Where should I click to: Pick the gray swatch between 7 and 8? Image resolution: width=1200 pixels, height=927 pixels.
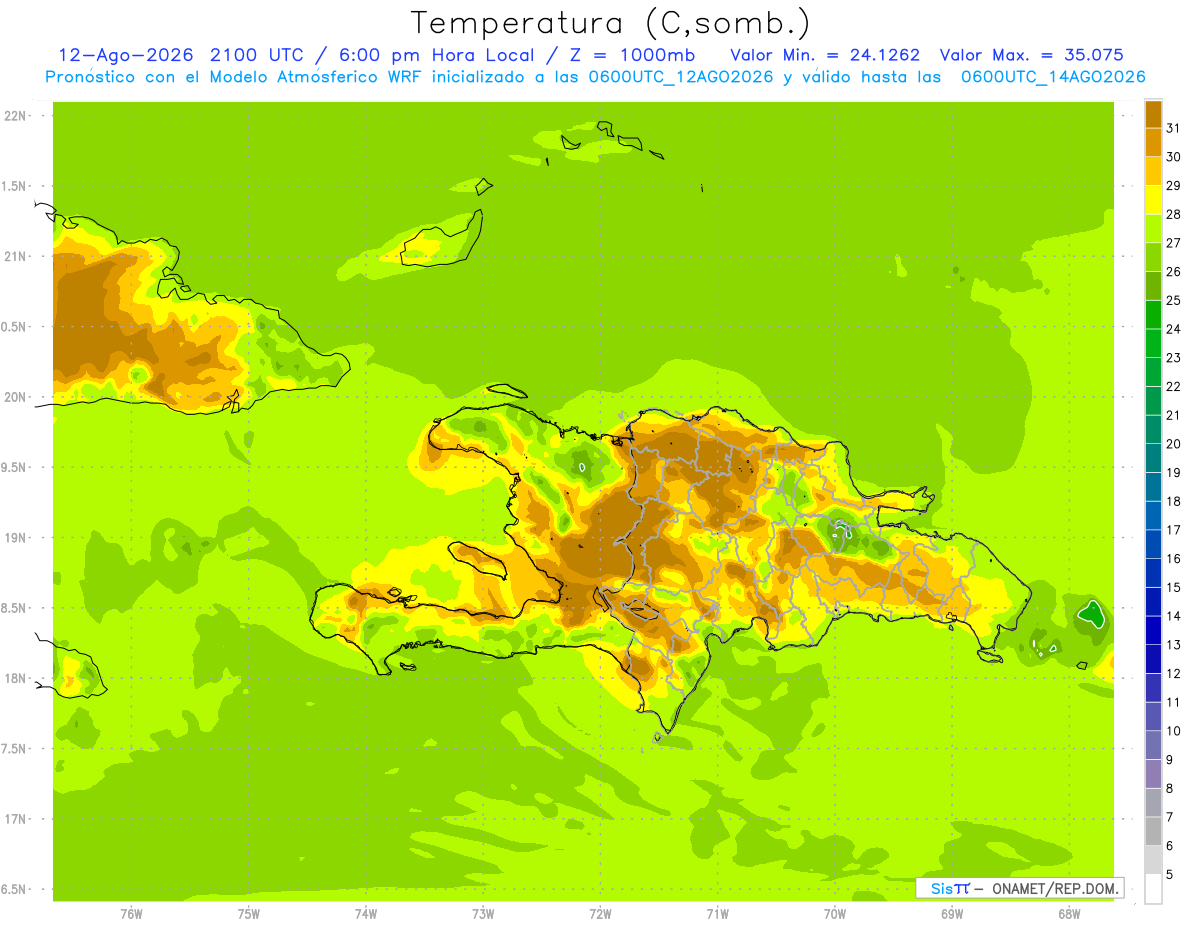coord(1153,802)
